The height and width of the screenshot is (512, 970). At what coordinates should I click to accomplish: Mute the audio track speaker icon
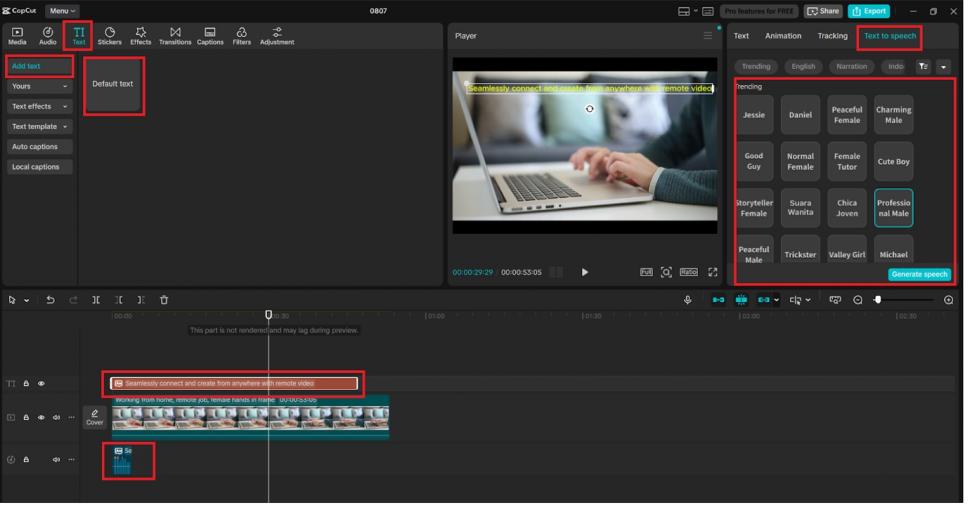(x=56, y=460)
